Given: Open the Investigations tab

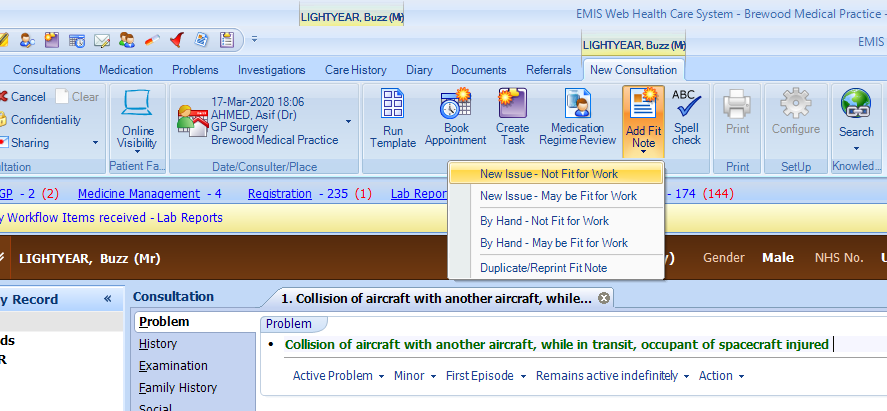Looking at the screenshot, I should pyautogui.click(x=271, y=70).
